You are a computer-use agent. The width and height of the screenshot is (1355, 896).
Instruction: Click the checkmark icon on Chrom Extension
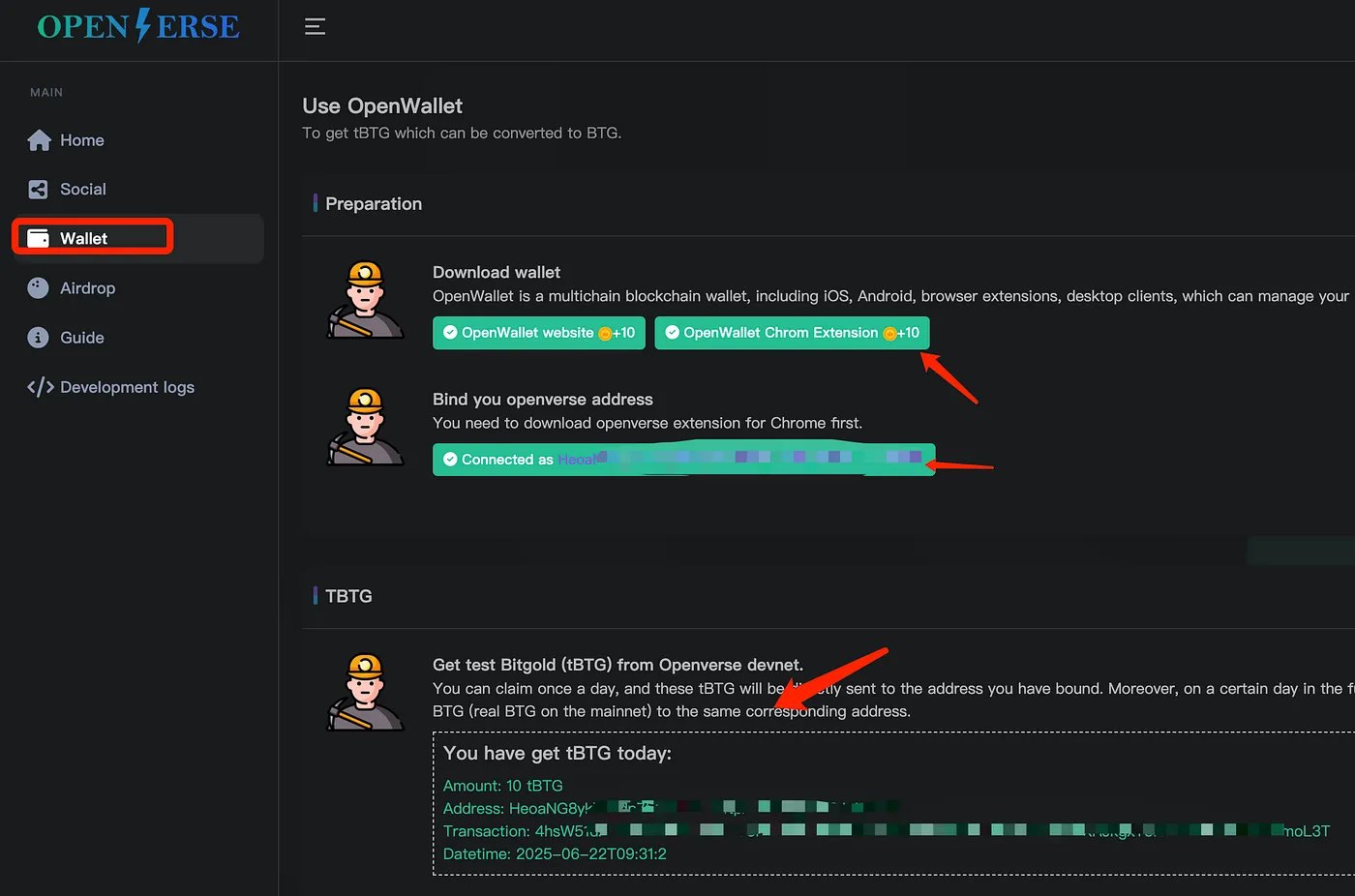point(672,332)
